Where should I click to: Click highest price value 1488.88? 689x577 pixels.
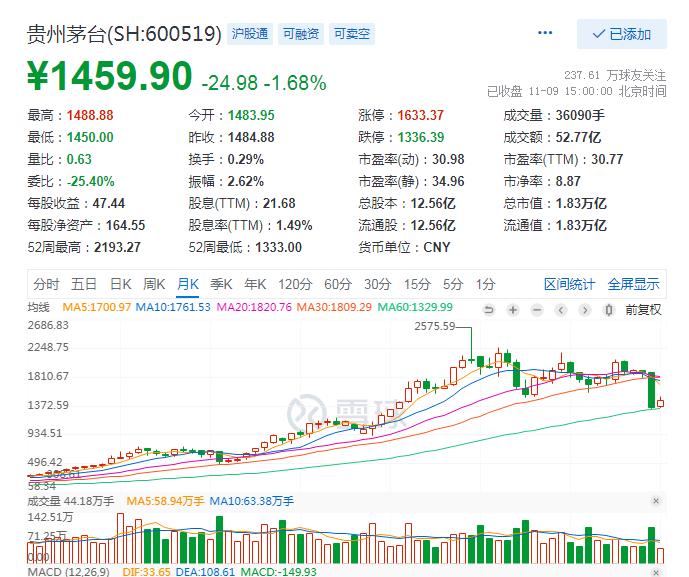tap(90, 116)
